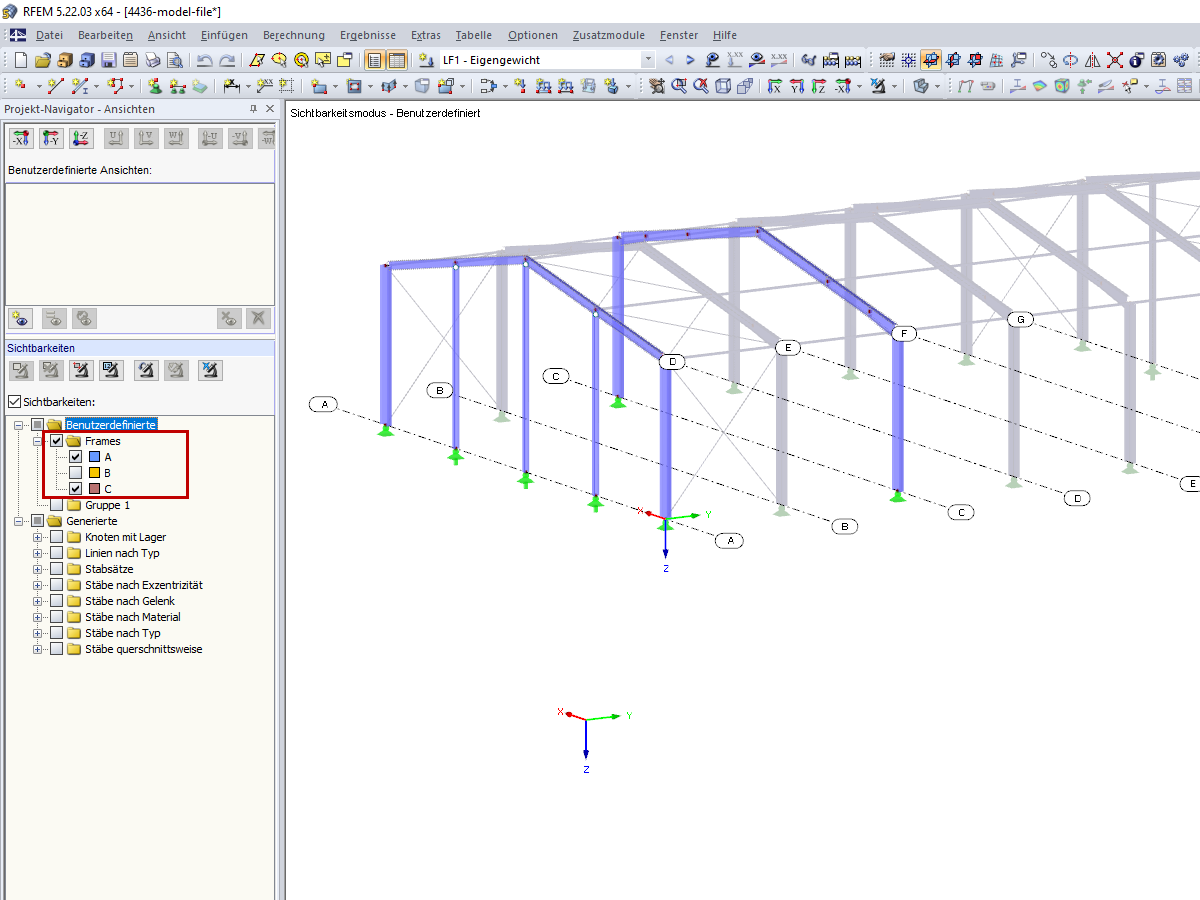This screenshot has width=1200, height=900.
Task: Check the Stäbe nach Material checkbox
Action: [x=56, y=617]
